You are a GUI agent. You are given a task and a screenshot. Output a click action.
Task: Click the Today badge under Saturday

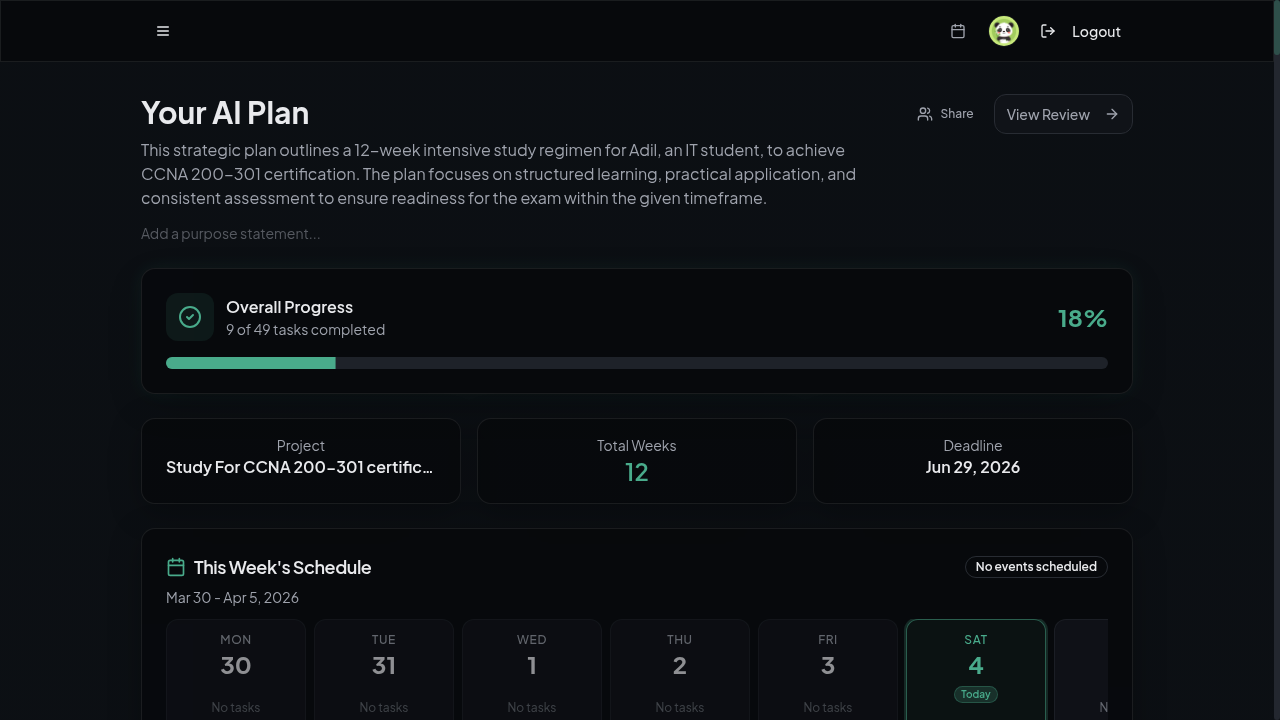click(x=976, y=694)
